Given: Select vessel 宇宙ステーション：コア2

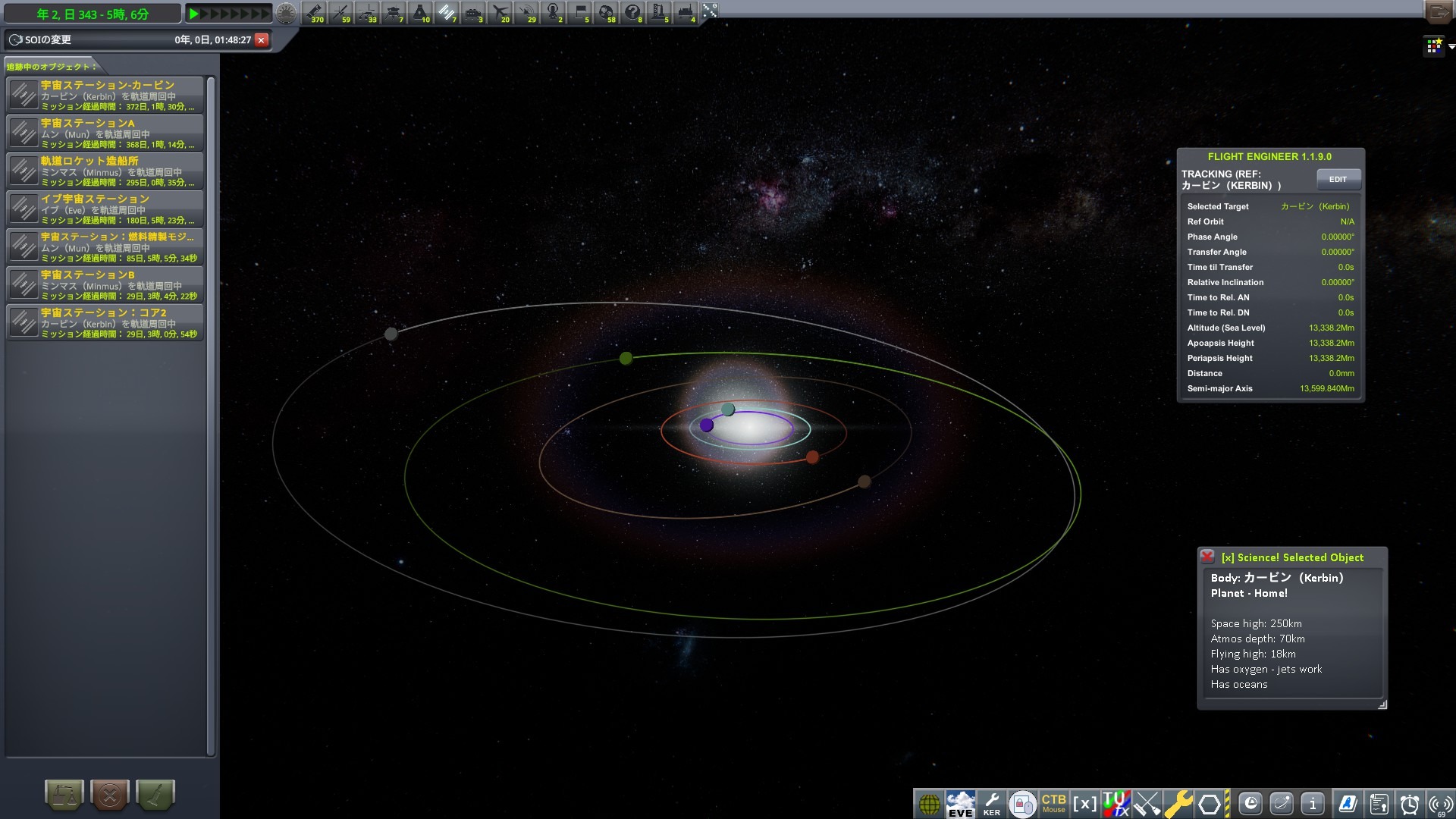Looking at the screenshot, I should [x=105, y=322].
